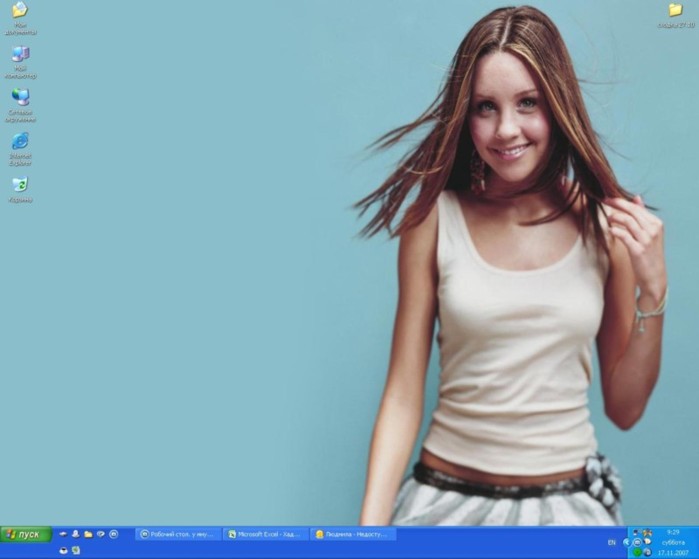Viewport: 699px width, 559px height.
Task: Switch to the Microsoft Excel taskbar window
Action: pos(266,534)
